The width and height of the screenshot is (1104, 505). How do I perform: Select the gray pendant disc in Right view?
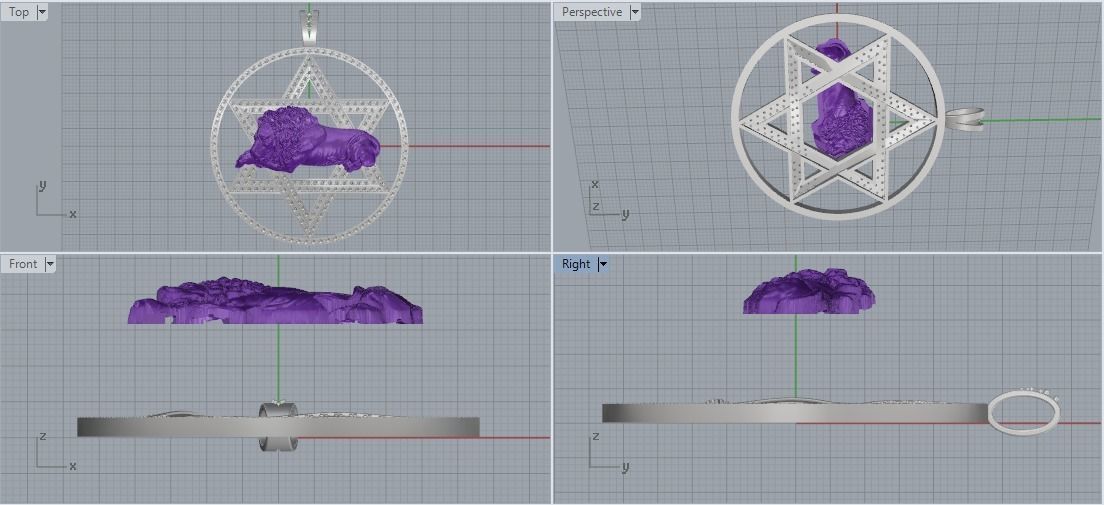[794, 413]
